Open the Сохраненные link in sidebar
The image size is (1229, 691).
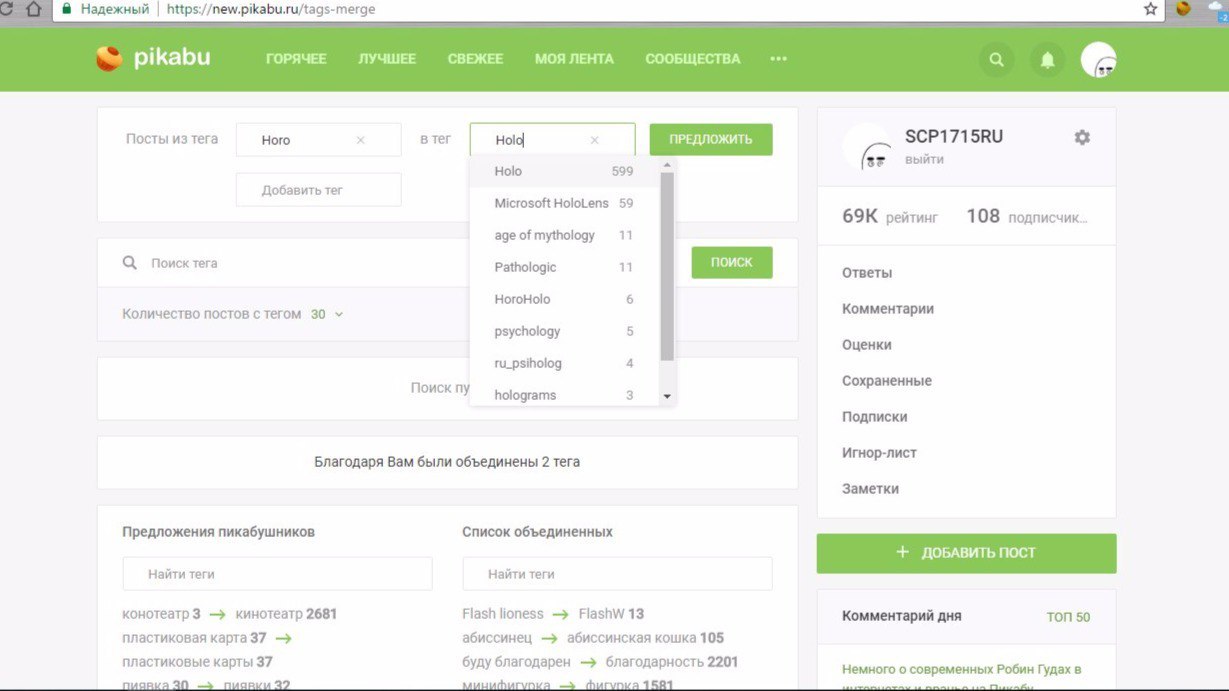pyautogui.click(x=887, y=381)
